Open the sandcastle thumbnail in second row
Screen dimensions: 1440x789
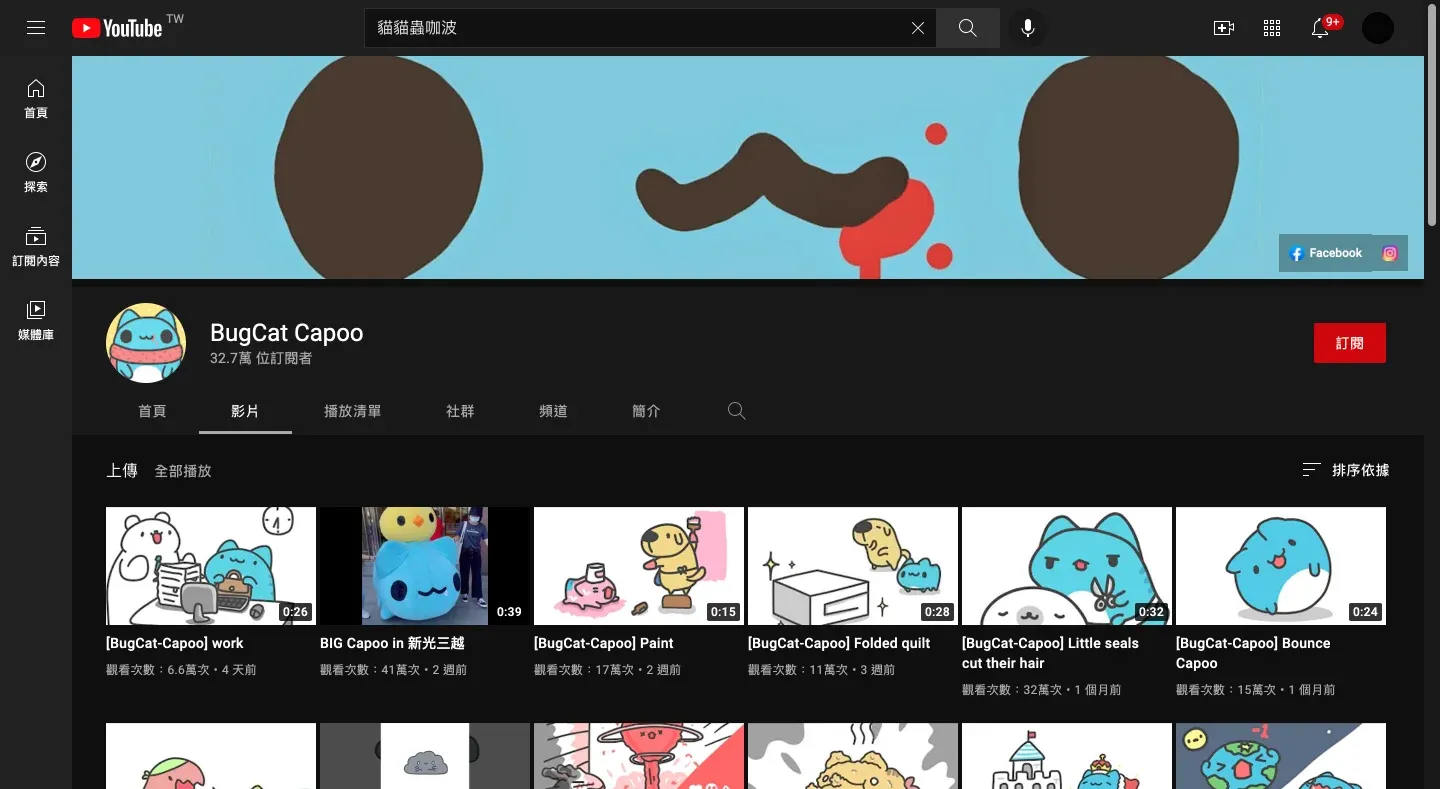pyautogui.click(x=1067, y=756)
